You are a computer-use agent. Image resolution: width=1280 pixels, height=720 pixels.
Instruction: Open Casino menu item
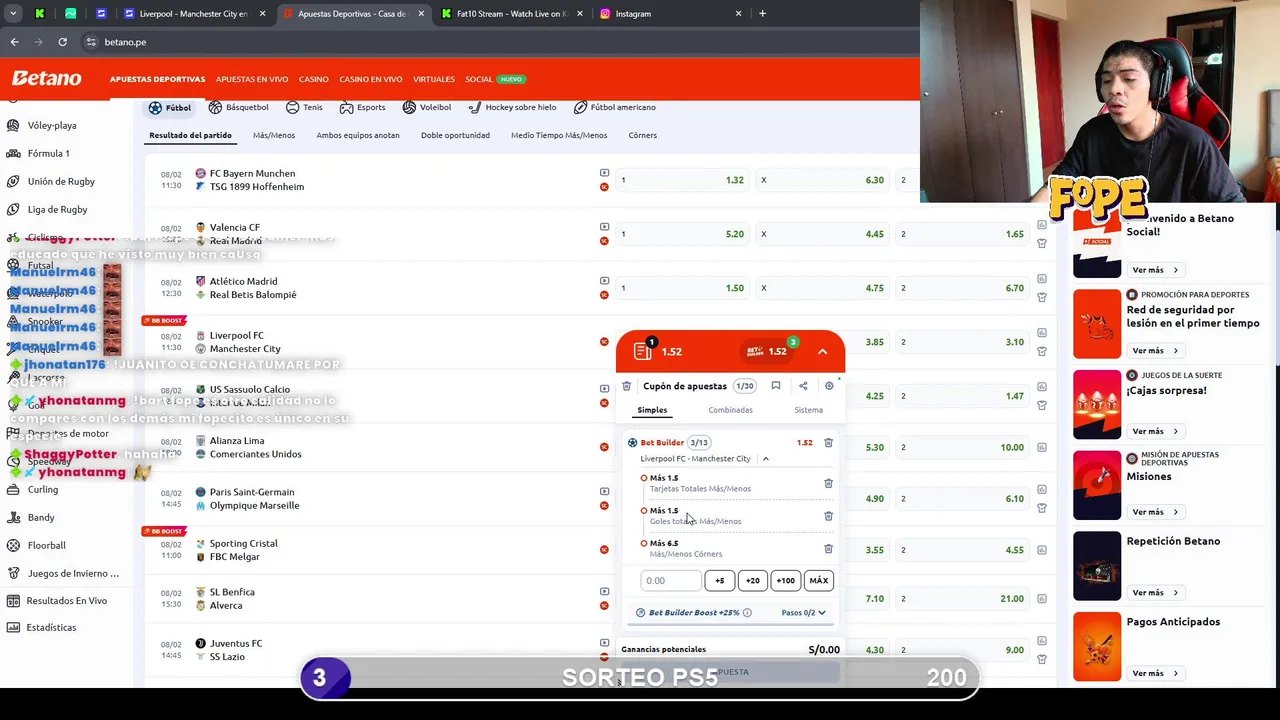[x=314, y=79]
